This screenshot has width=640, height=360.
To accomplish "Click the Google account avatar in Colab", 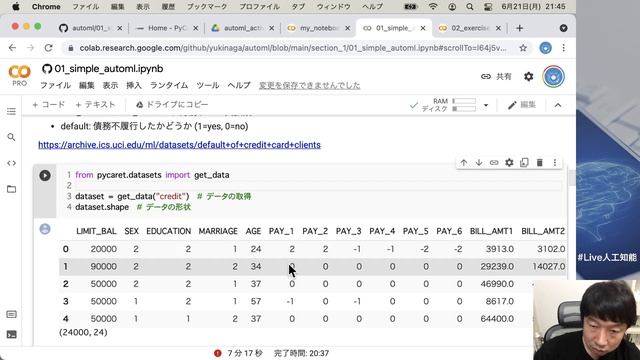I will coord(553,76).
